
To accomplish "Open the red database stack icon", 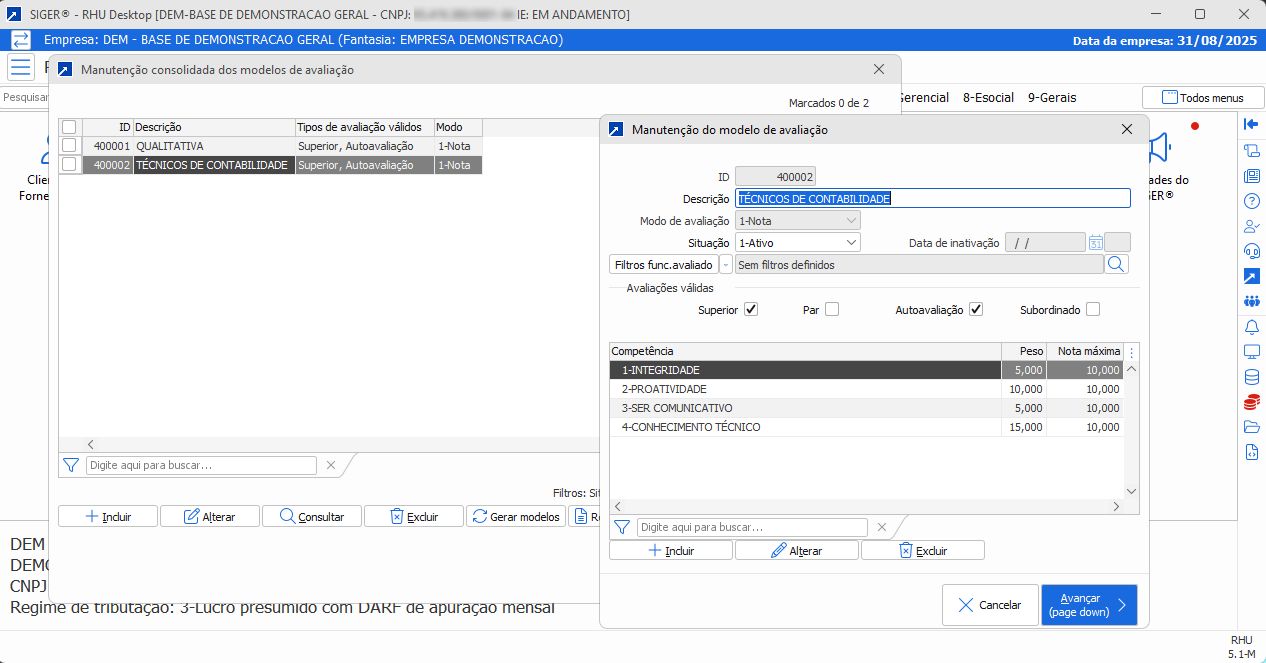I will tap(1251, 402).
